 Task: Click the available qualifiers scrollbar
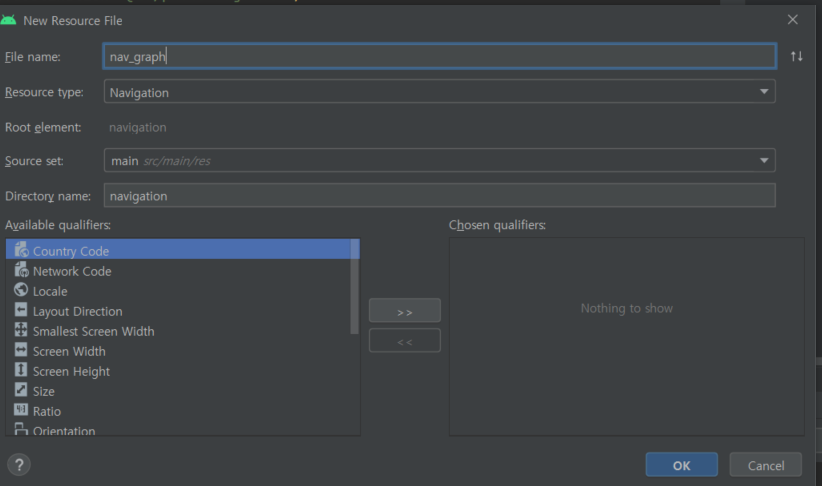[355, 287]
